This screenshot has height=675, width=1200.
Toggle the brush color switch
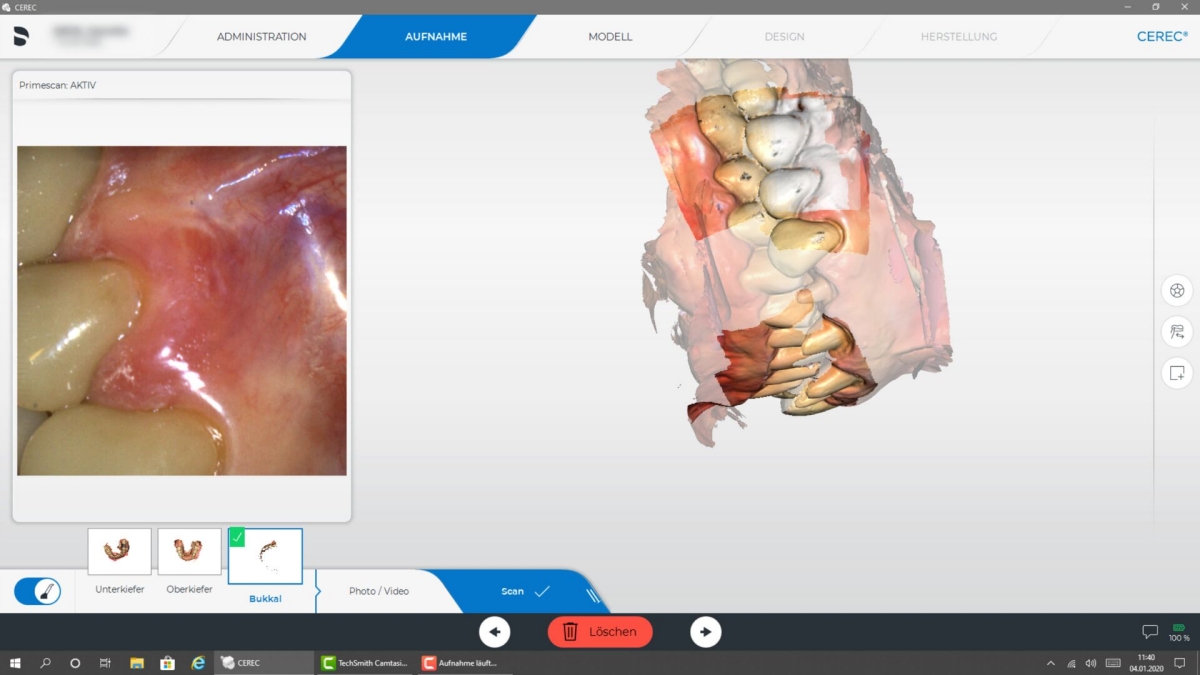coord(38,591)
